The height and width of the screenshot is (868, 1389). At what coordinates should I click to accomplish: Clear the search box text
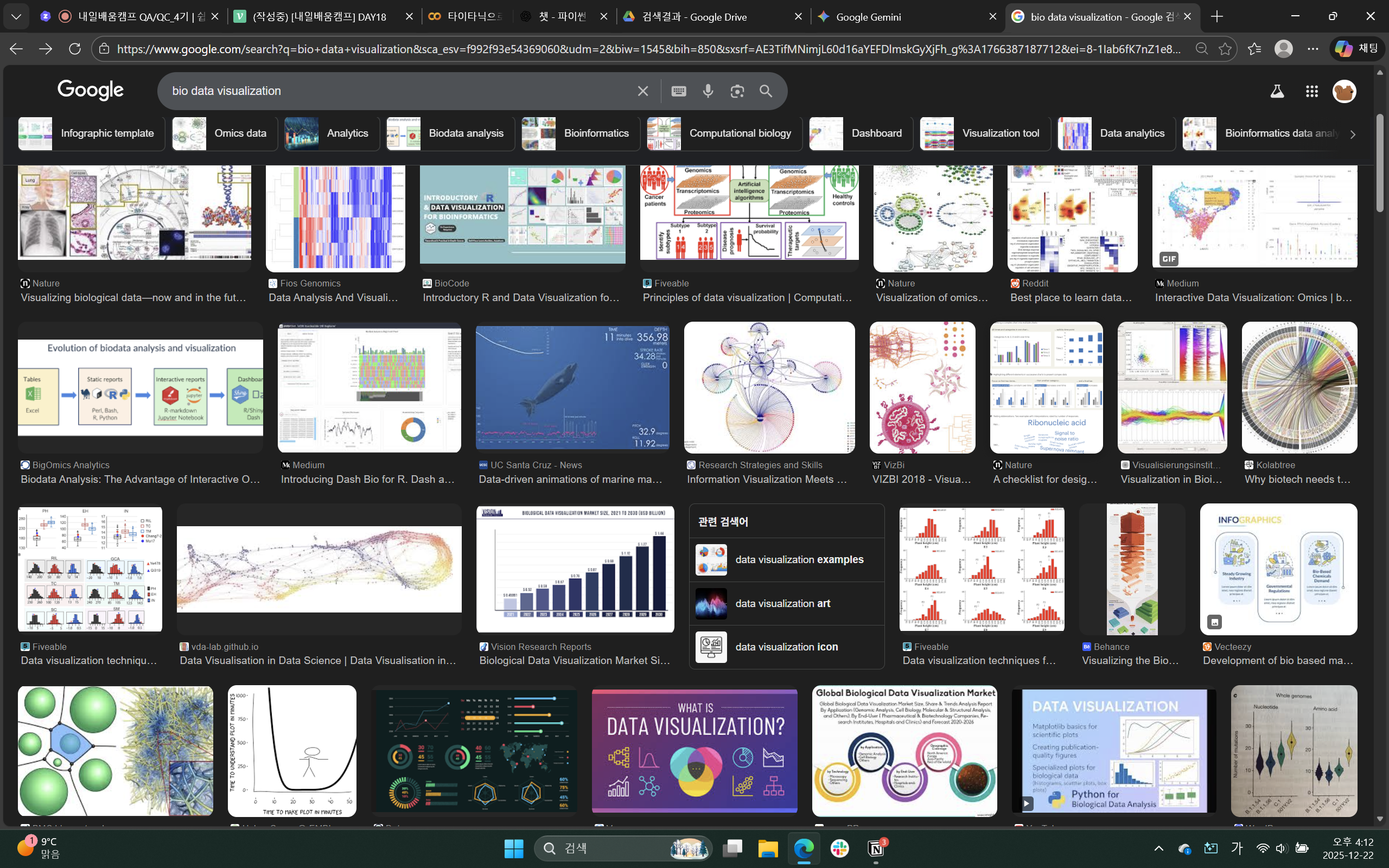point(642,91)
